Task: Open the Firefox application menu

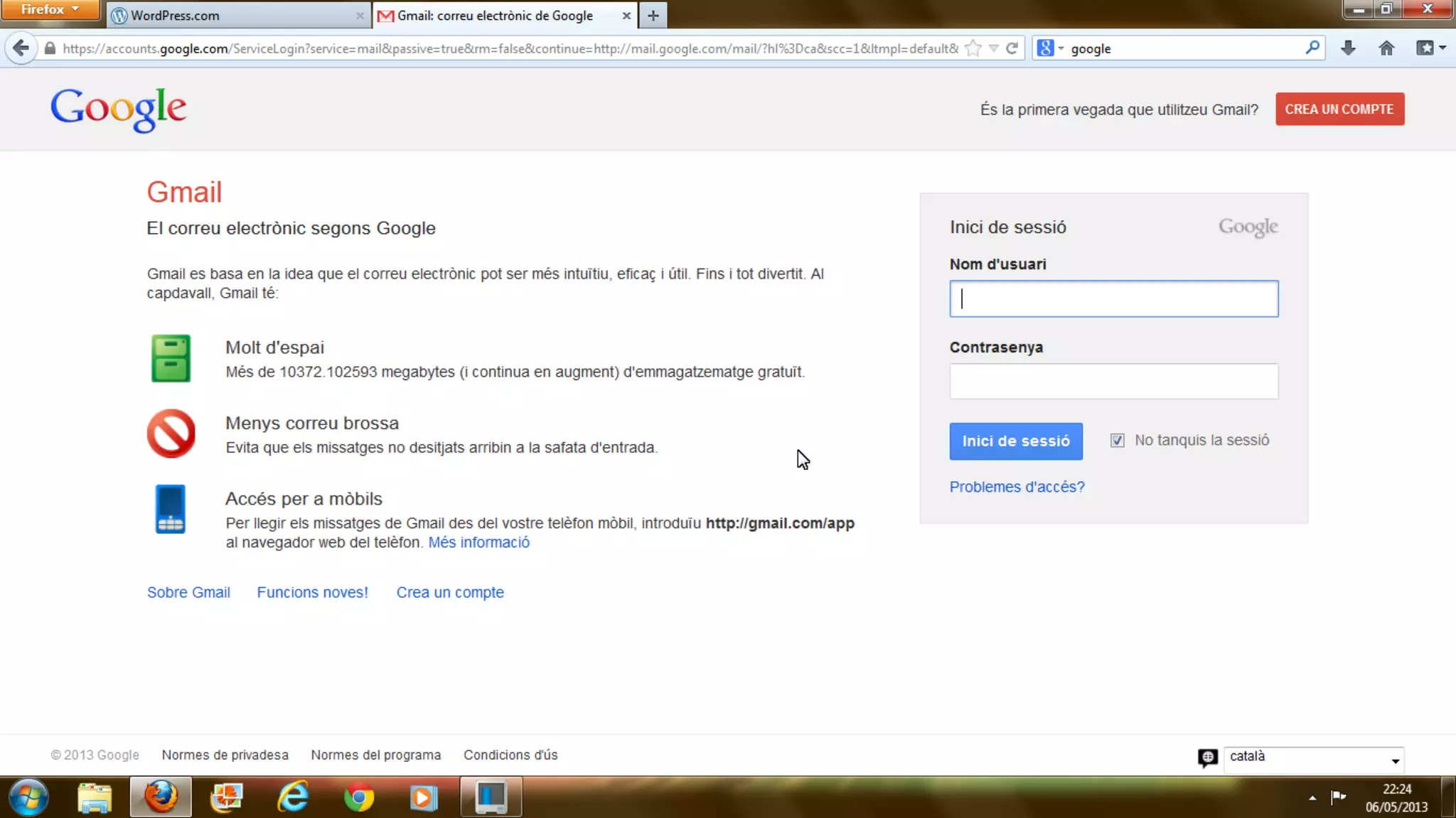Action: tap(50, 9)
